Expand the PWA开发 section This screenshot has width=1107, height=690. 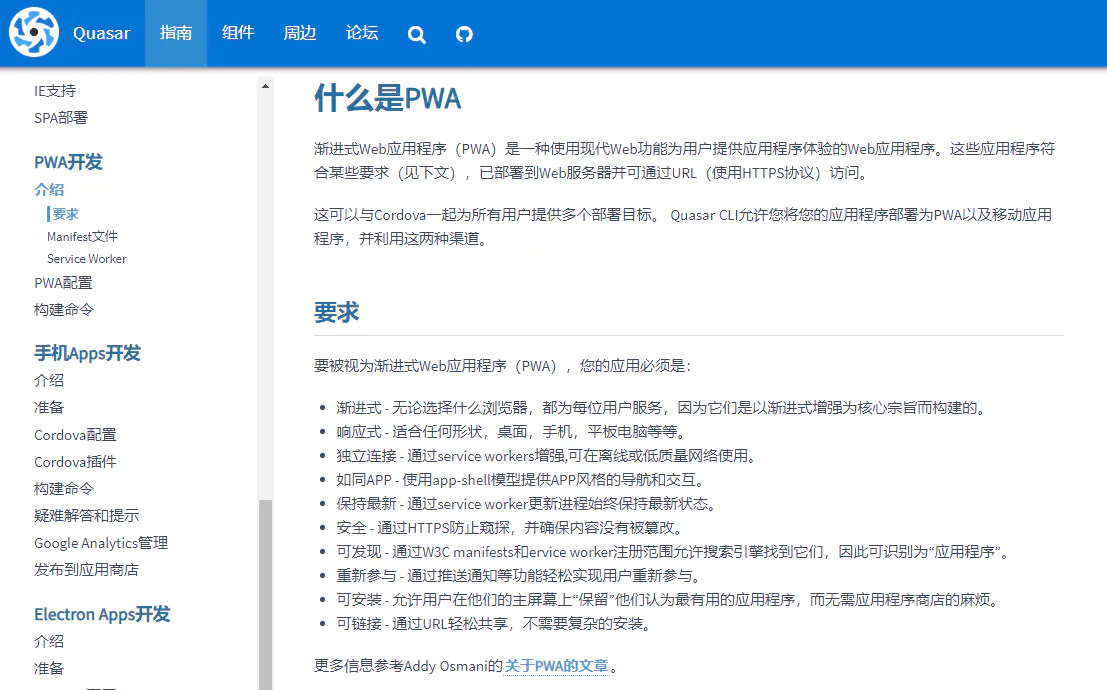[68, 161]
